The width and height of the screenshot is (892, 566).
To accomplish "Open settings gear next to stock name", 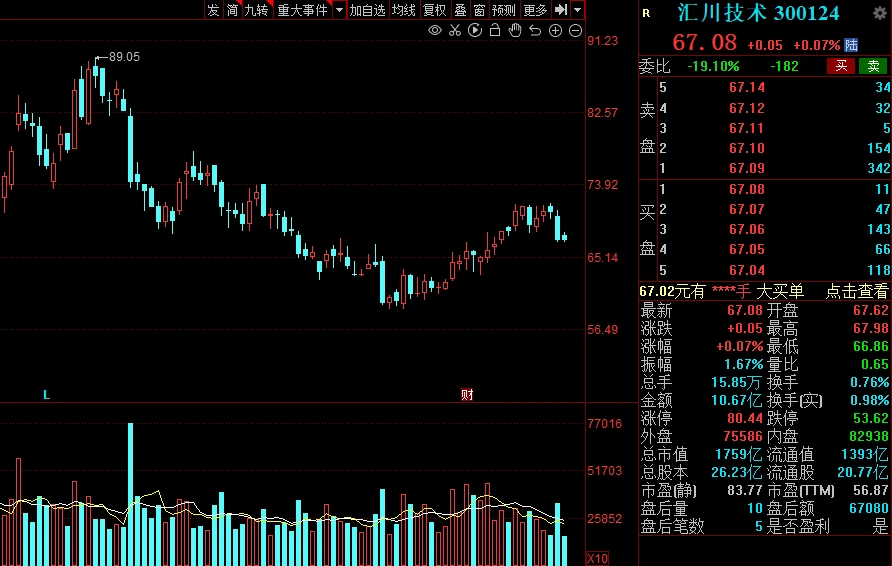I will tap(880, 13).
